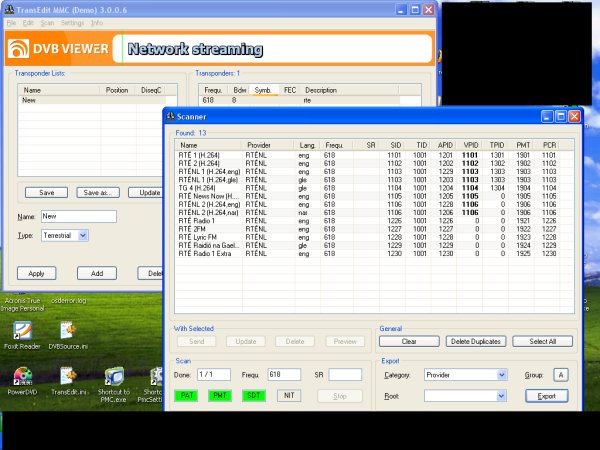The image size is (600, 450).
Task: Toggle the NIT scan option
Action: [289, 396]
